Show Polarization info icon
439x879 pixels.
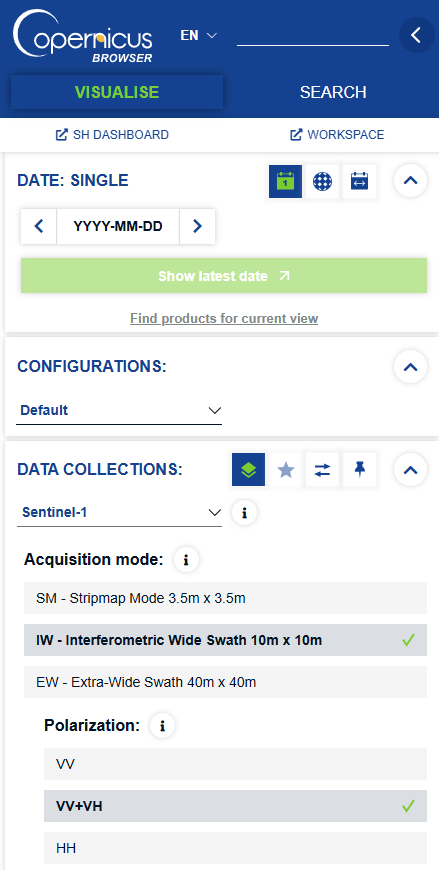pos(163,726)
